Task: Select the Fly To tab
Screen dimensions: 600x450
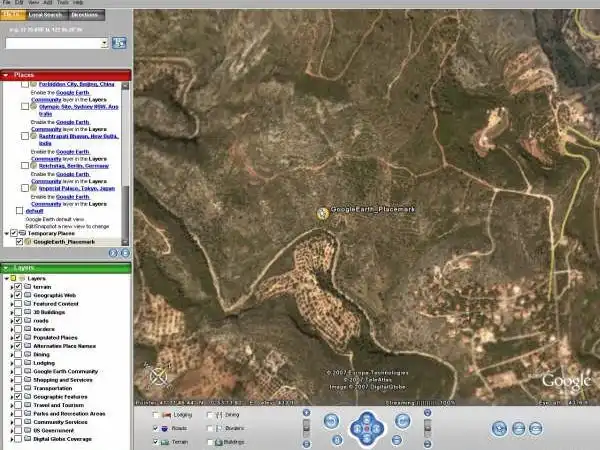Action: tap(13, 15)
